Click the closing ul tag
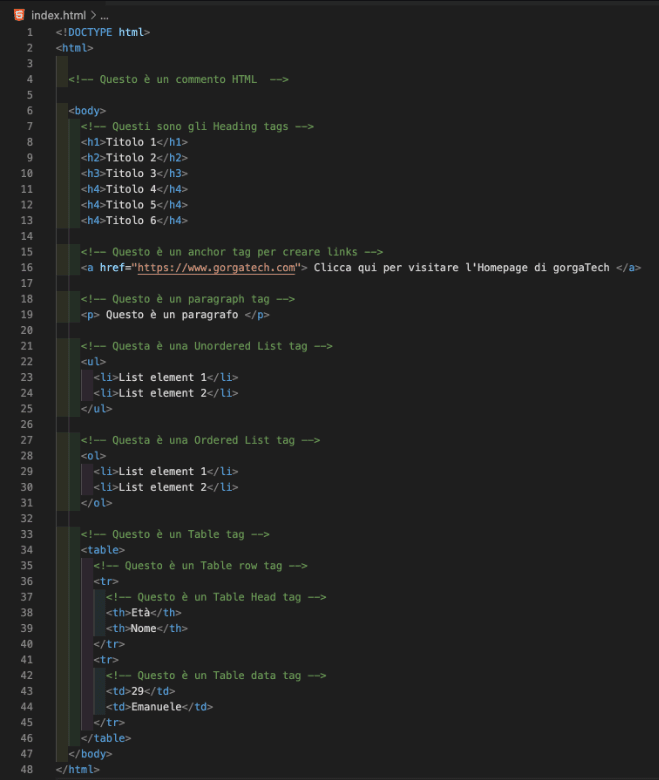Screen dimensions: 659x780 click(x=96, y=409)
